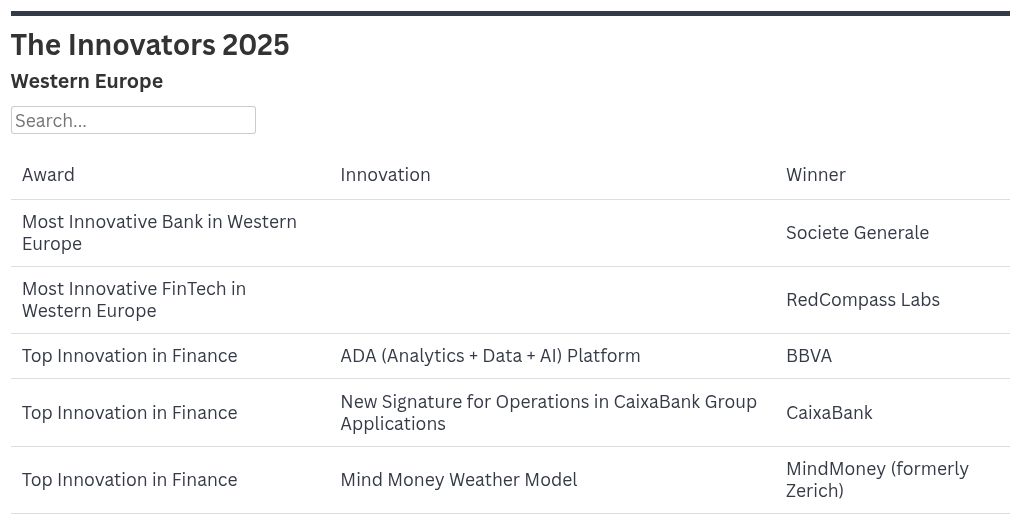
Task: Select the RedCompass Labs winner cell
Action: coord(862,300)
